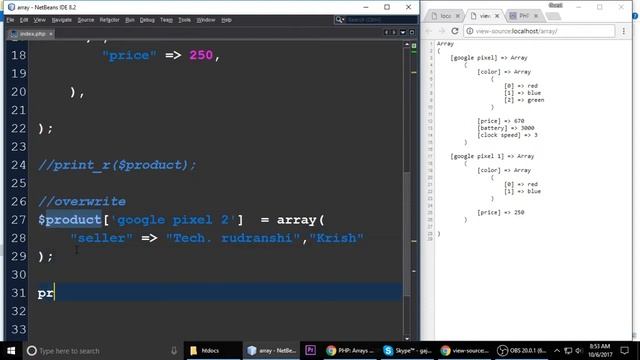Click the "price" key on line 18
The image size is (640, 360).
click(x=129, y=55)
